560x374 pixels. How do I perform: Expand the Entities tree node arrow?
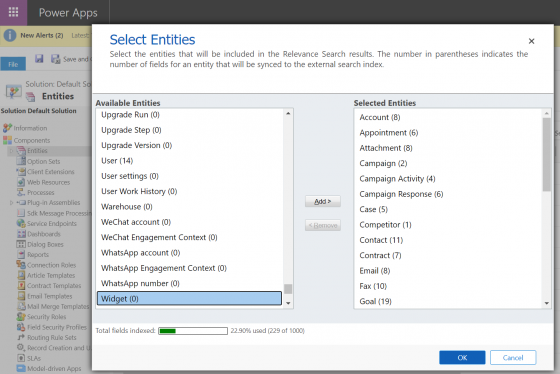tap(11, 151)
